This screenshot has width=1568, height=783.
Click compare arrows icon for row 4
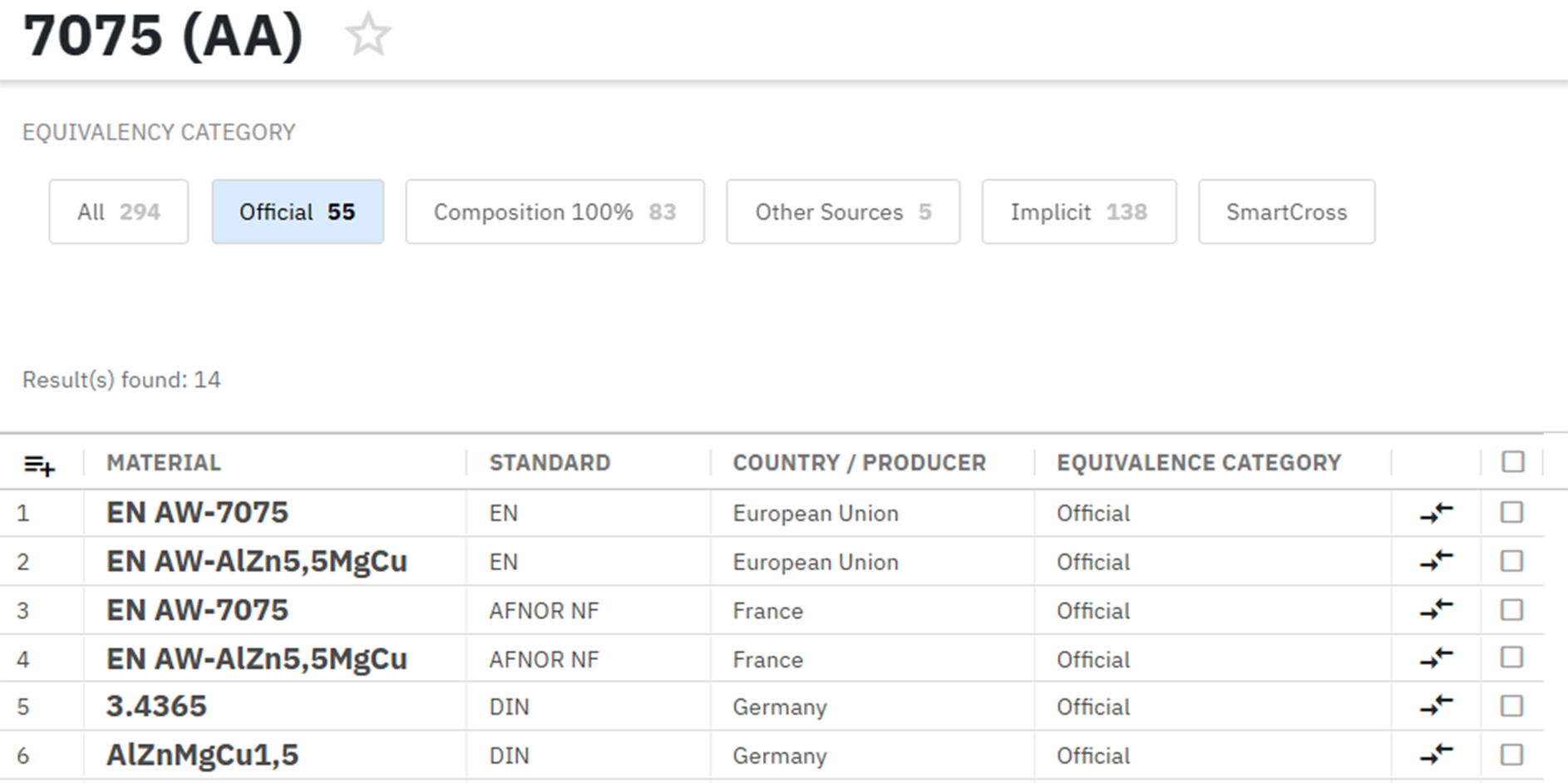(x=1436, y=659)
